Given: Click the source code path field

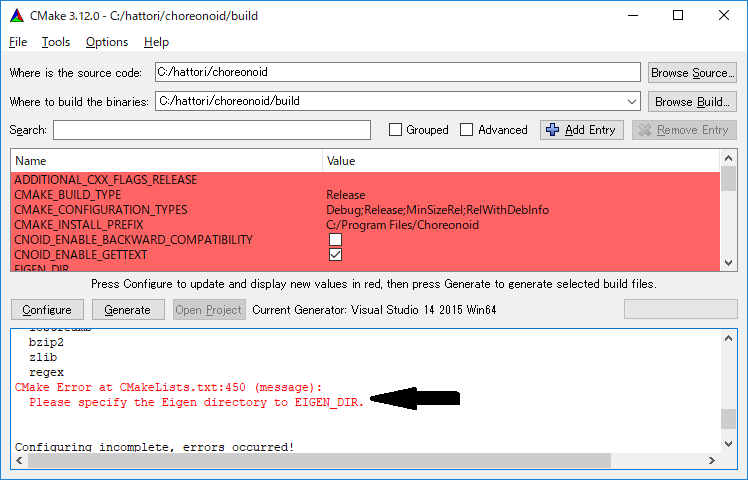Looking at the screenshot, I should (x=397, y=72).
